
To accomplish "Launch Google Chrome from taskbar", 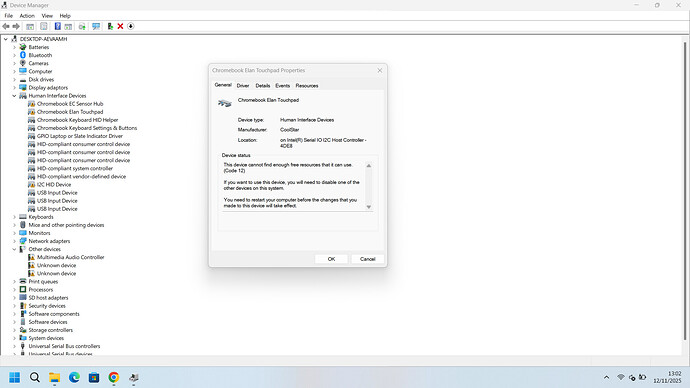I will 114,377.
